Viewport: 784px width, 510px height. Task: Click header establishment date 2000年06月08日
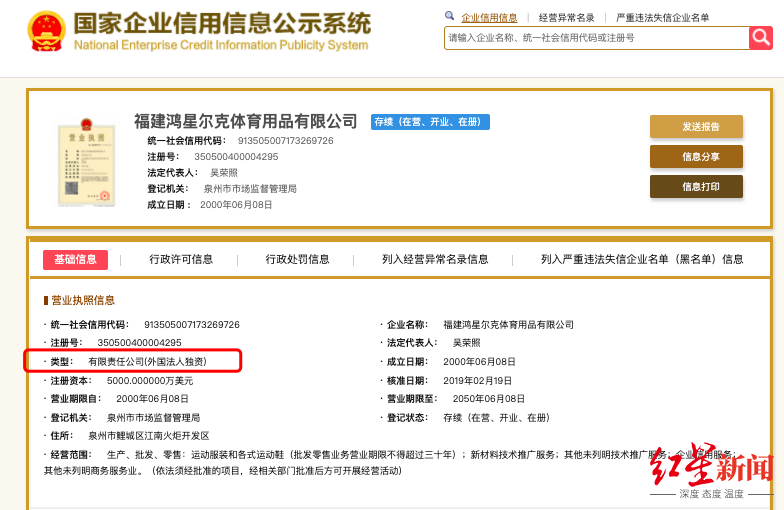pos(236,205)
